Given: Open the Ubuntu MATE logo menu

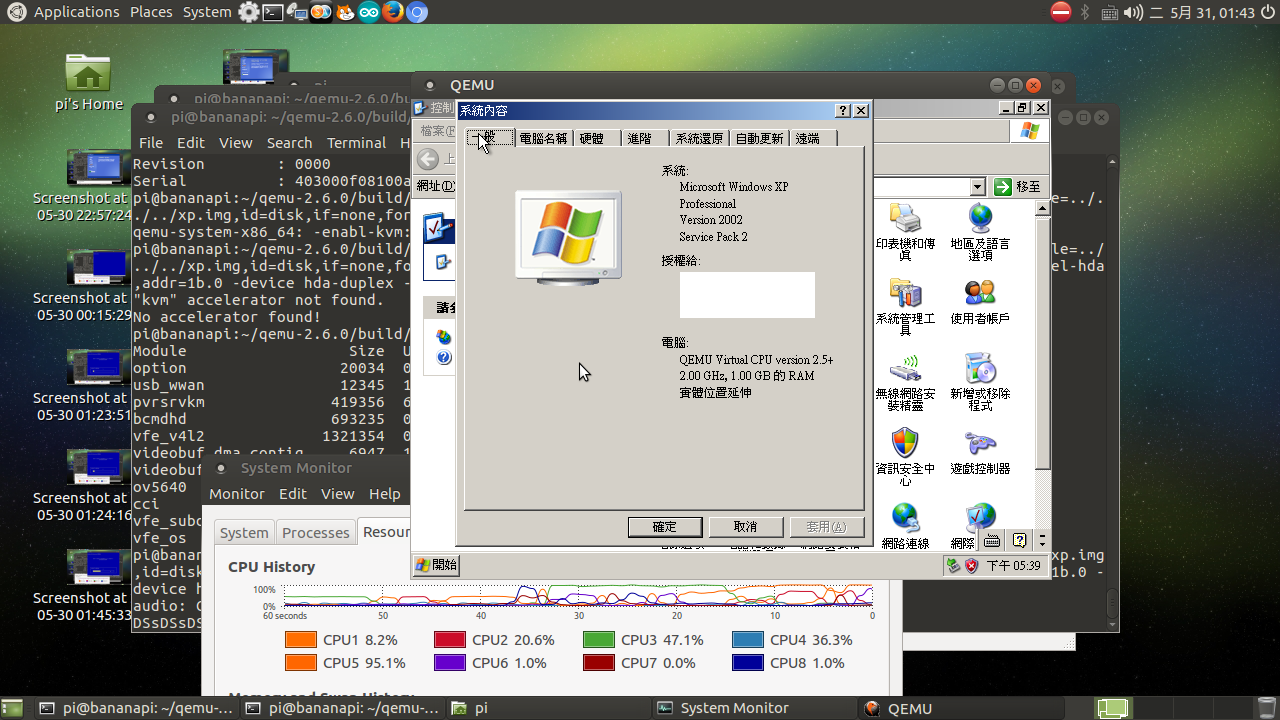Looking at the screenshot, I should [x=15, y=12].
